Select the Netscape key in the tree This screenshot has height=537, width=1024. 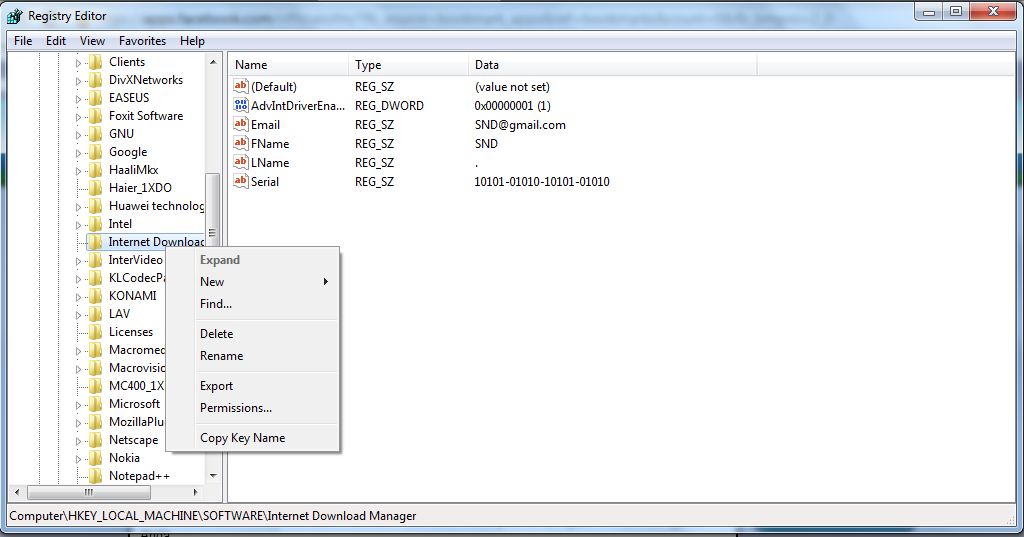point(133,440)
